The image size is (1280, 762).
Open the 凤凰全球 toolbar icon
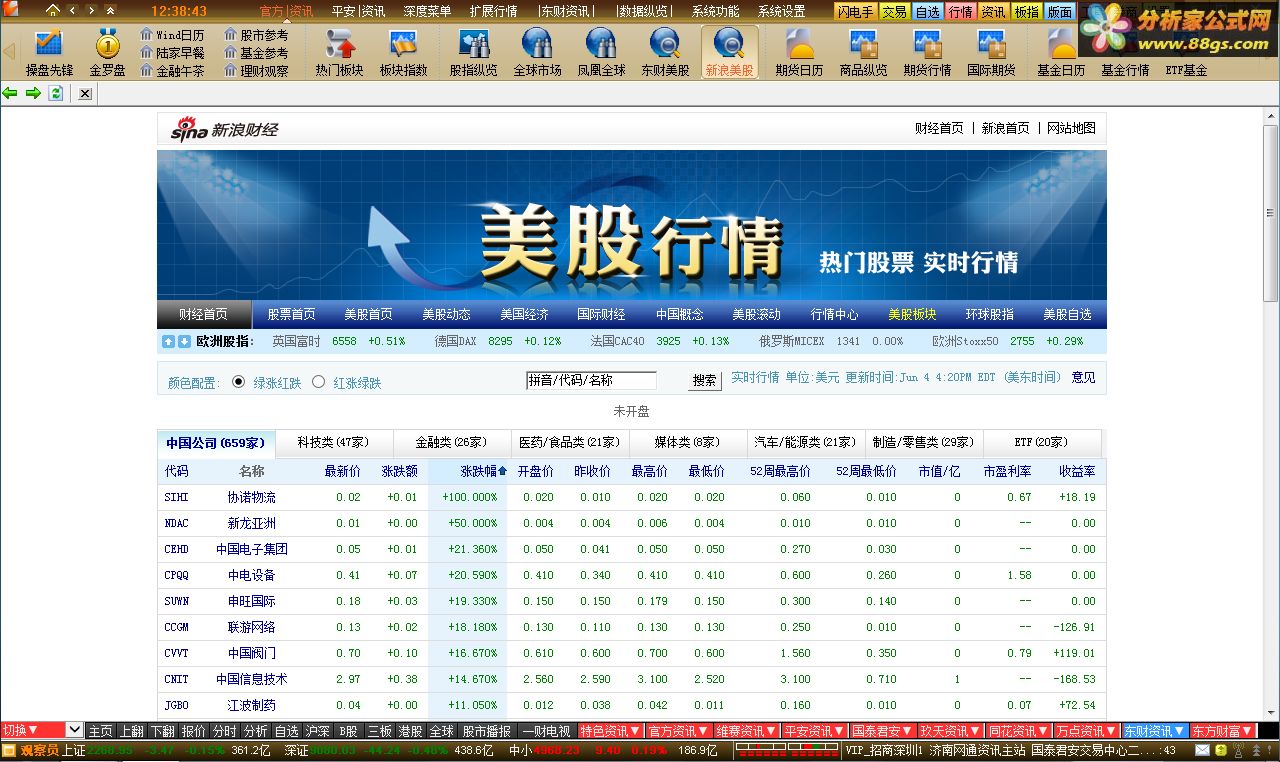click(x=601, y=52)
